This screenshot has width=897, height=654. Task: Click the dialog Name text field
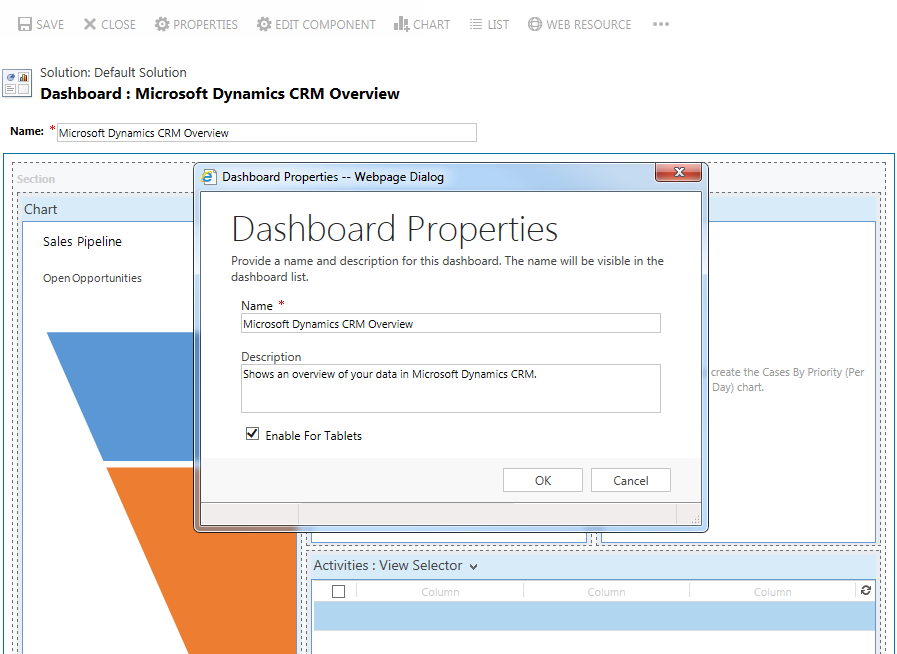pos(450,324)
